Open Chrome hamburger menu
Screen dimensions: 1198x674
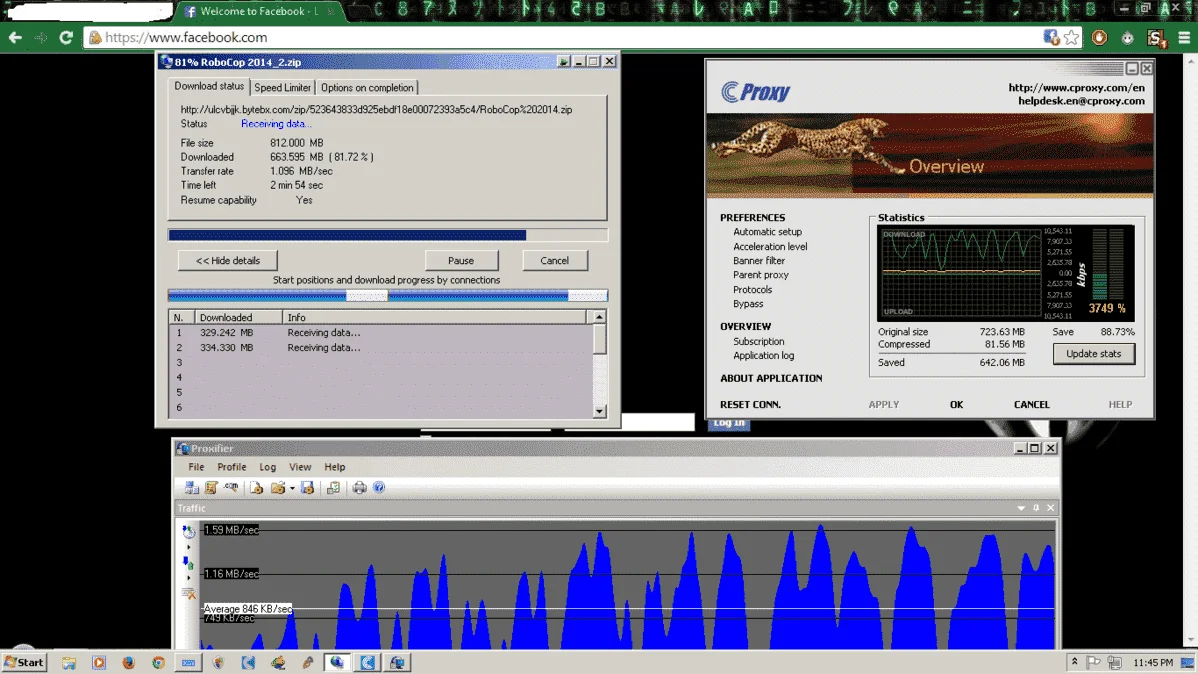tap(1183, 37)
